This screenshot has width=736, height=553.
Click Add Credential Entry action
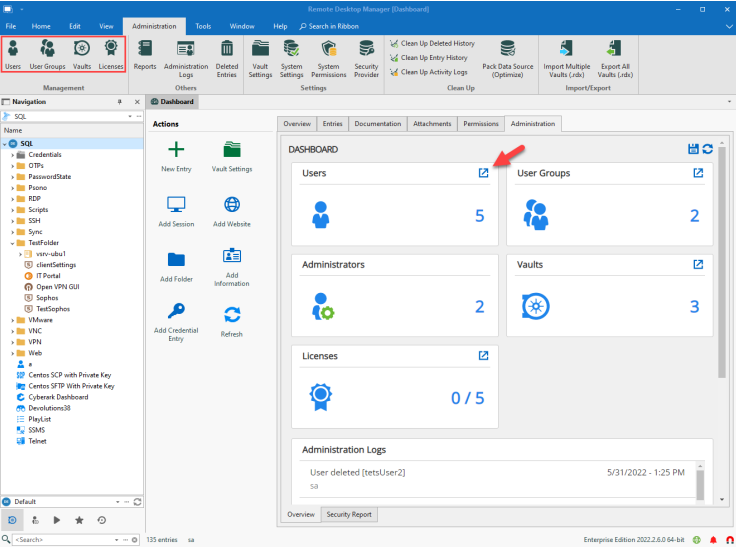point(176,323)
